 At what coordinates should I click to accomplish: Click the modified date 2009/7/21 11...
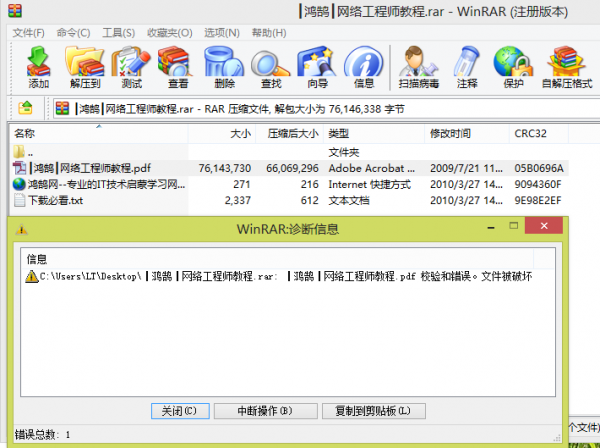point(466,168)
